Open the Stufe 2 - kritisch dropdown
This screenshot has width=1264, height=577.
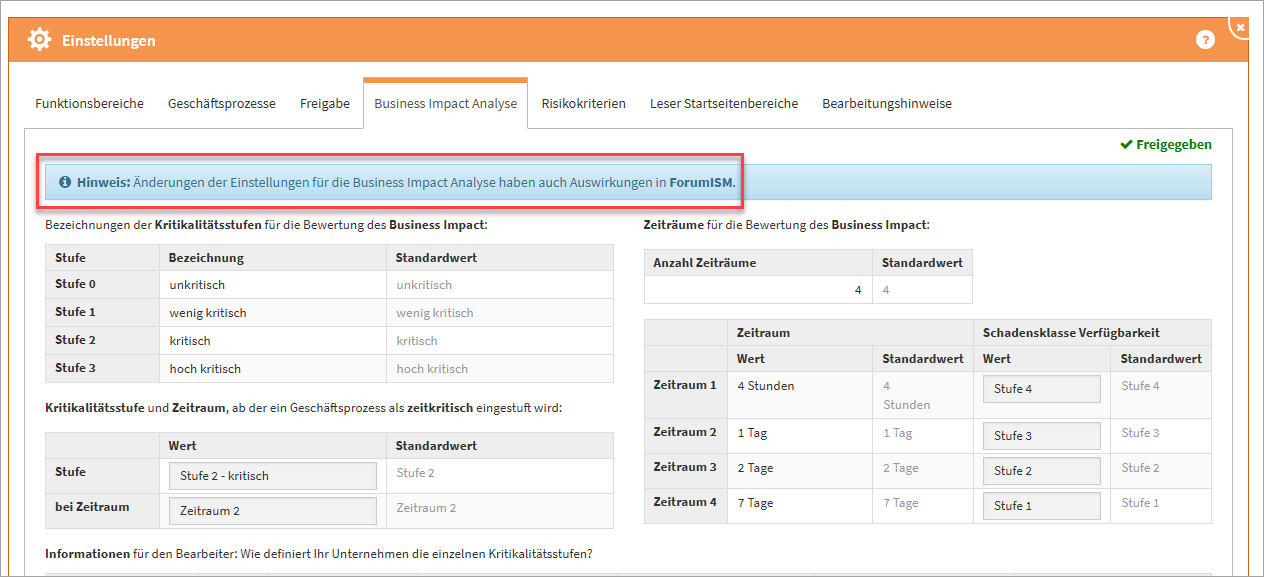tap(273, 476)
